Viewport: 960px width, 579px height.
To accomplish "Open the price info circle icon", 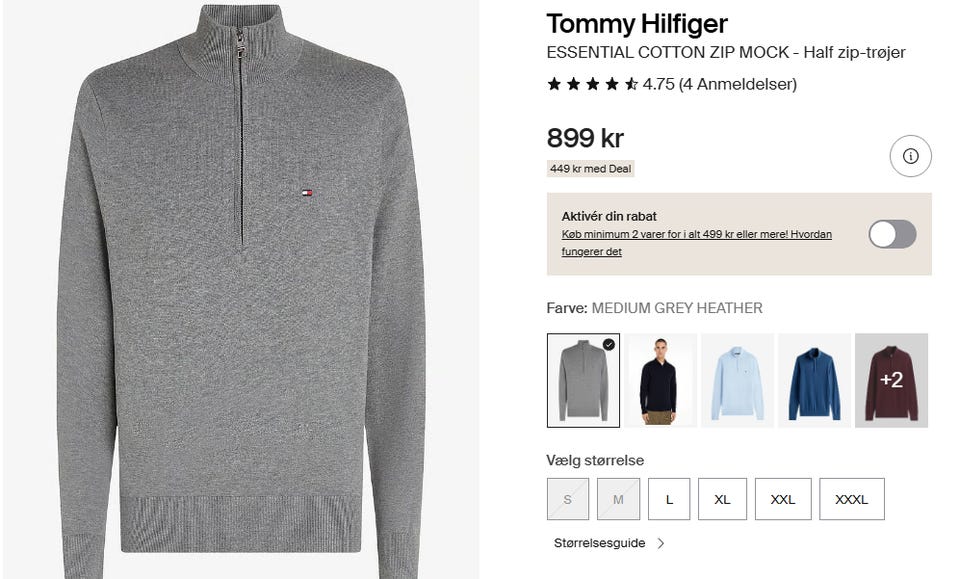I will click(910, 156).
